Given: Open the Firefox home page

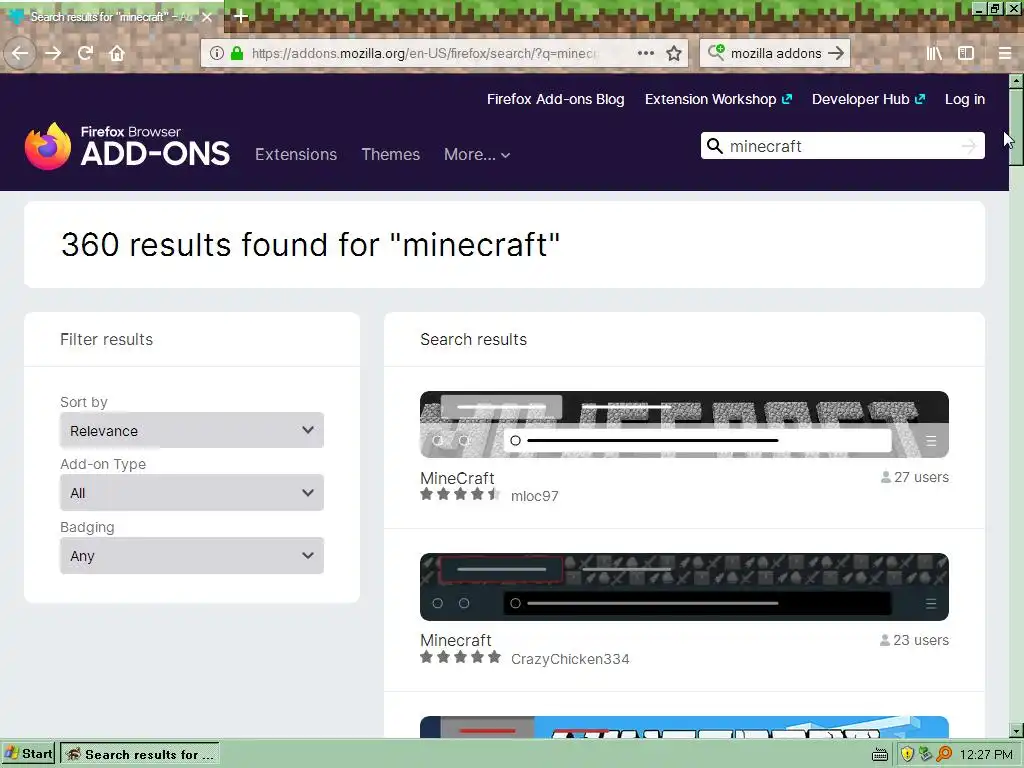Looking at the screenshot, I should pyautogui.click(x=117, y=53).
